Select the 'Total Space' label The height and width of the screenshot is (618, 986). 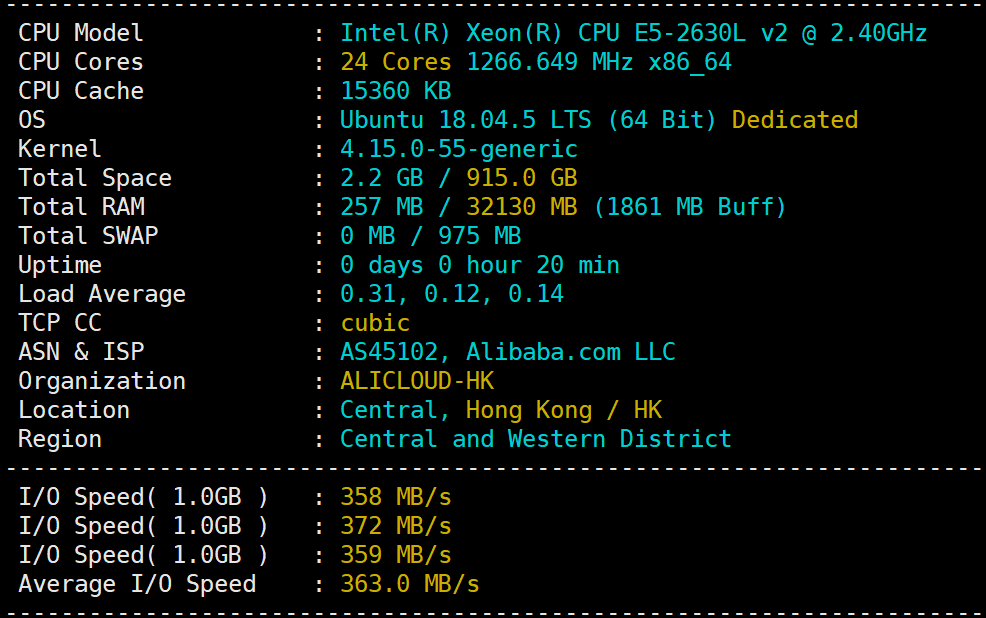click(94, 178)
